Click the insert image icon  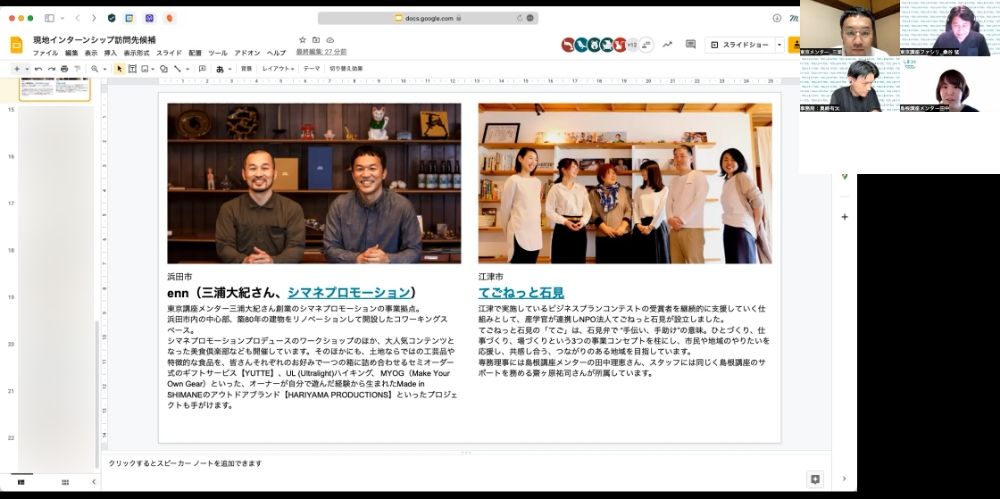(145, 69)
